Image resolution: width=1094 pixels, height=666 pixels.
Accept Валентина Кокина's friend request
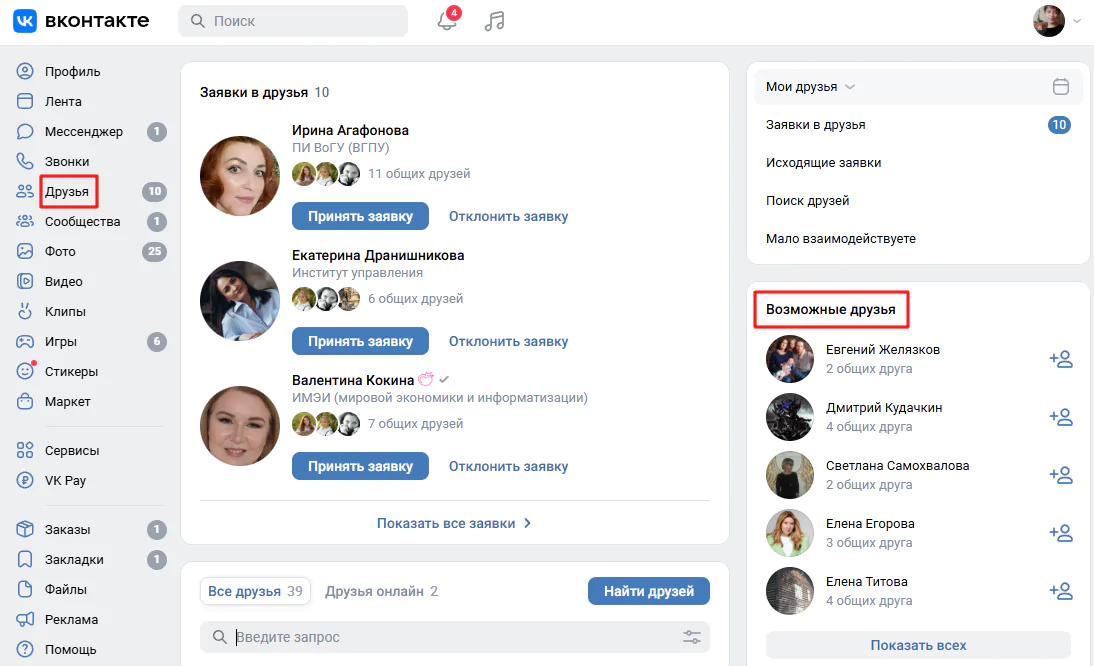360,466
